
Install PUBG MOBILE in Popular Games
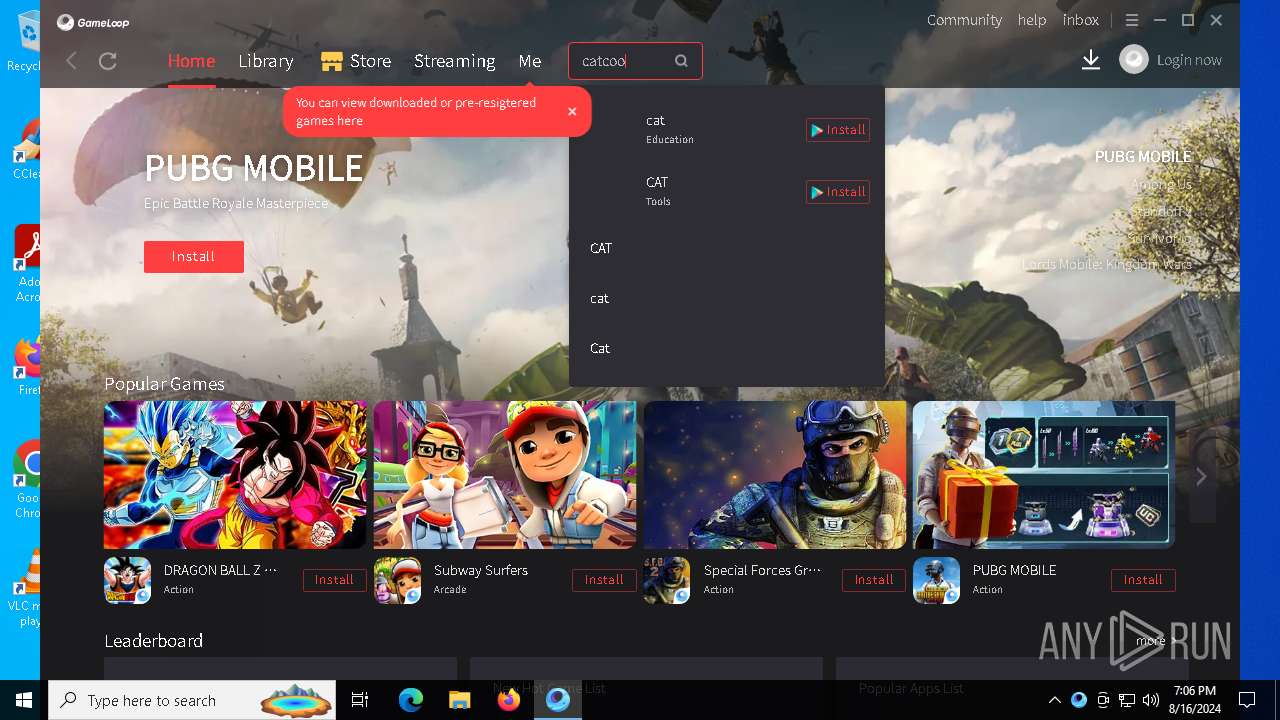click(x=1143, y=580)
